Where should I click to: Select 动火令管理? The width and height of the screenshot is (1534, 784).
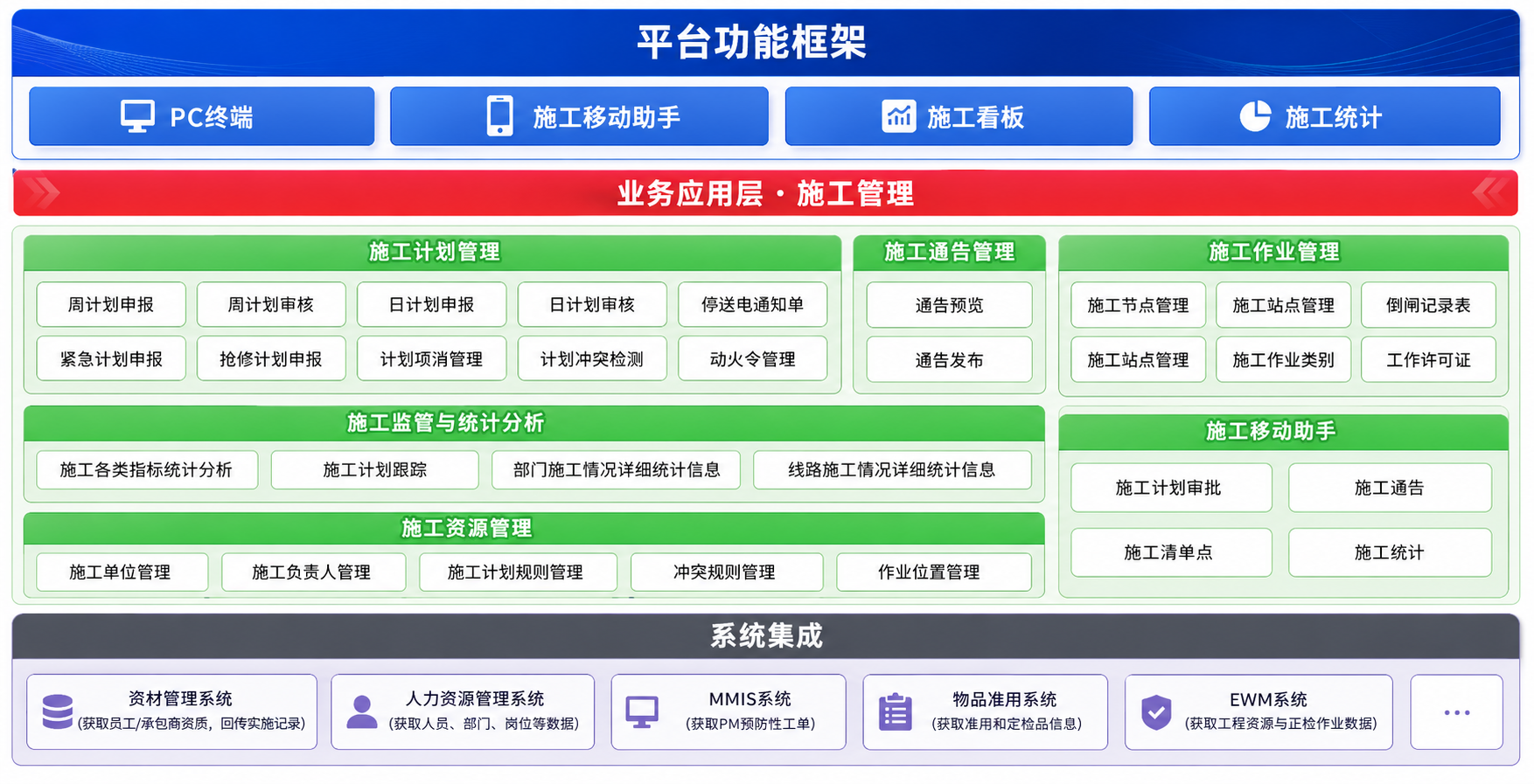[752, 358]
